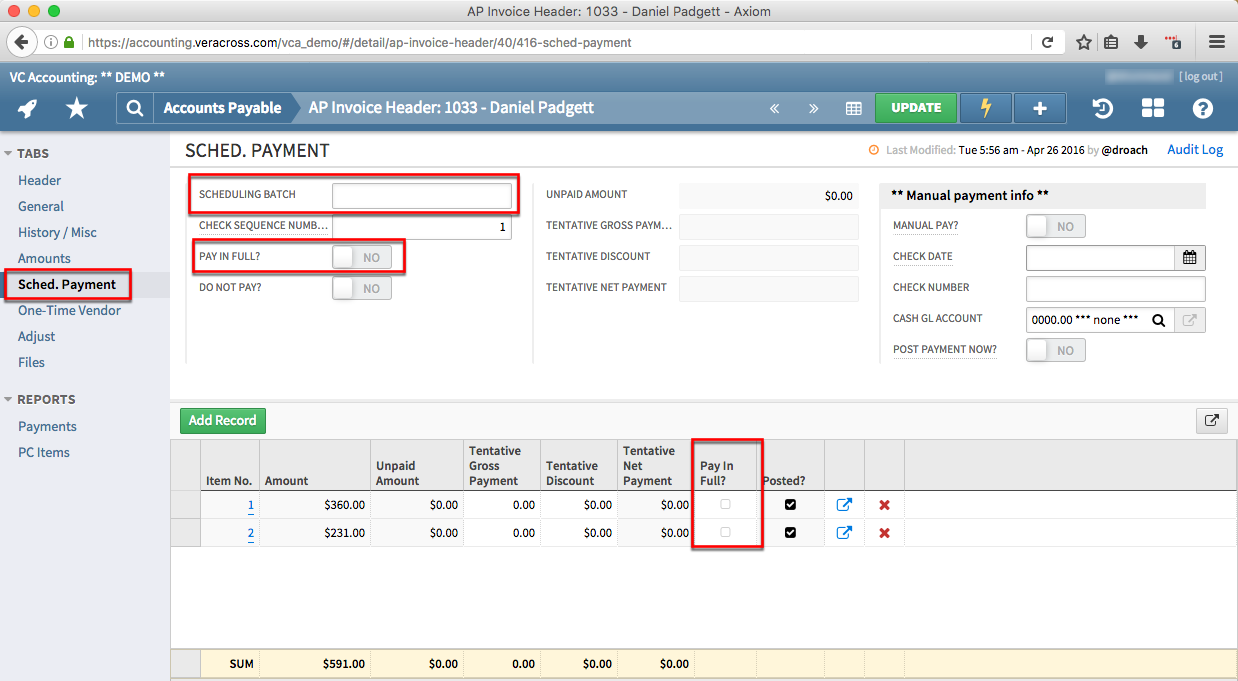Enable the Do Not Pay toggle

(x=361, y=287)
